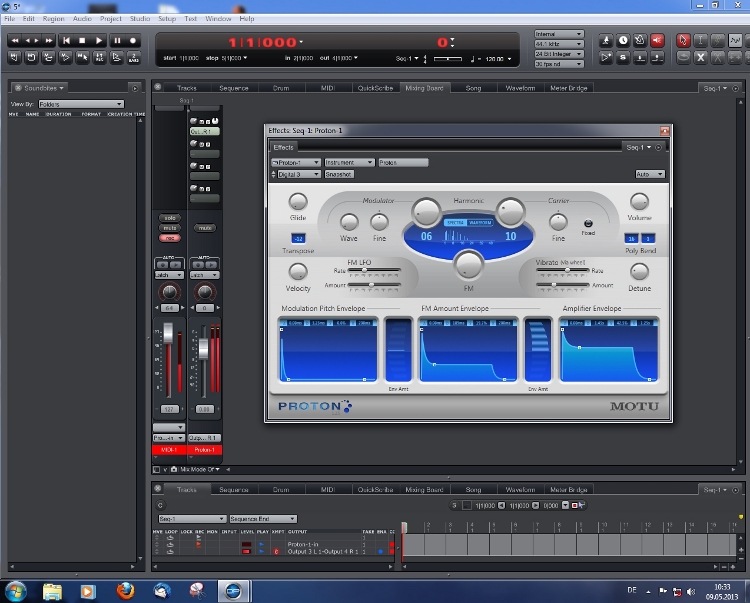Click the volume icon in system tray
Viewport: 750px width, 603px height.
coord(691,592)
